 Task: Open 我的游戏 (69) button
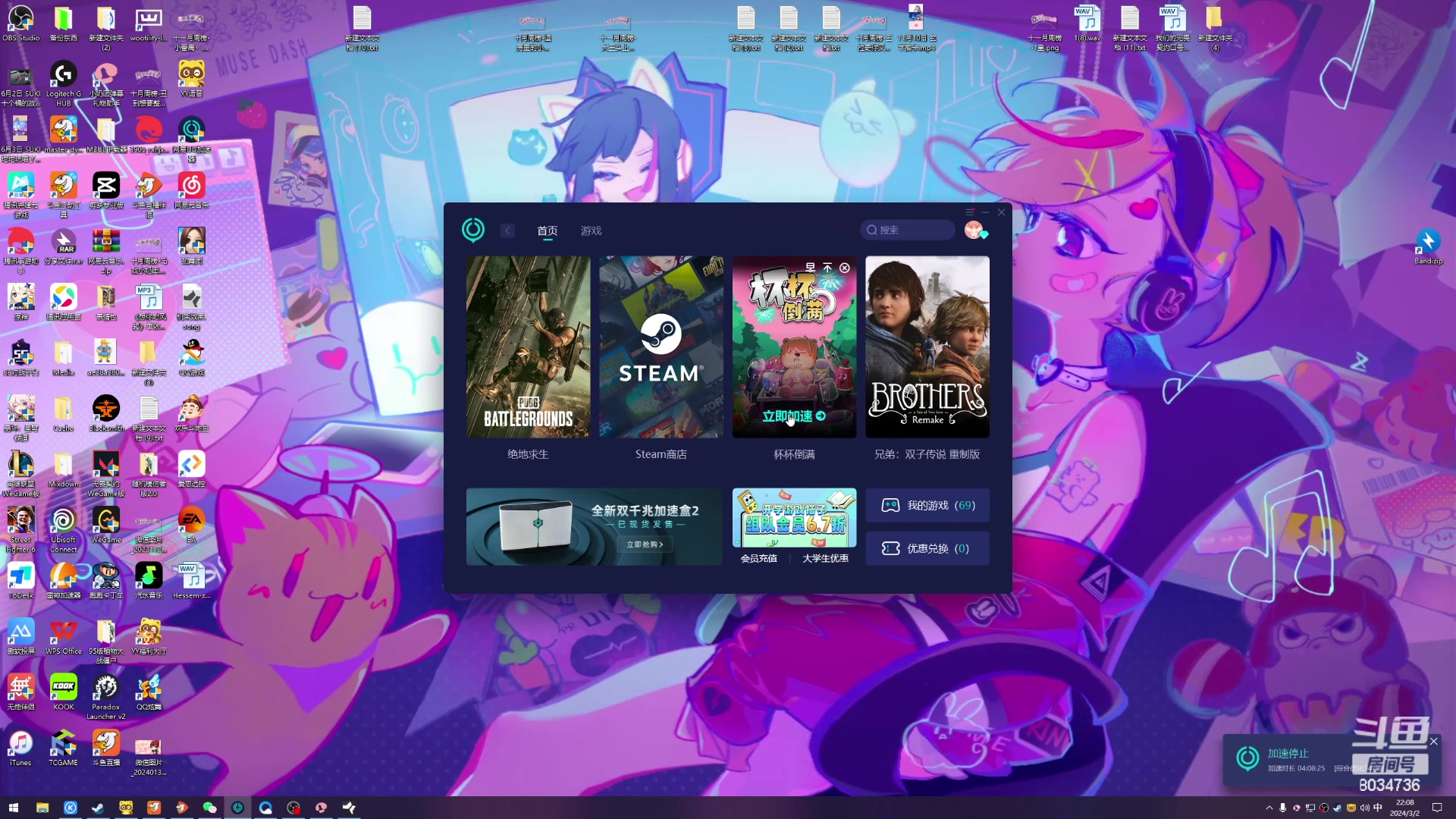pyautogui.click(x=927, y=505)
